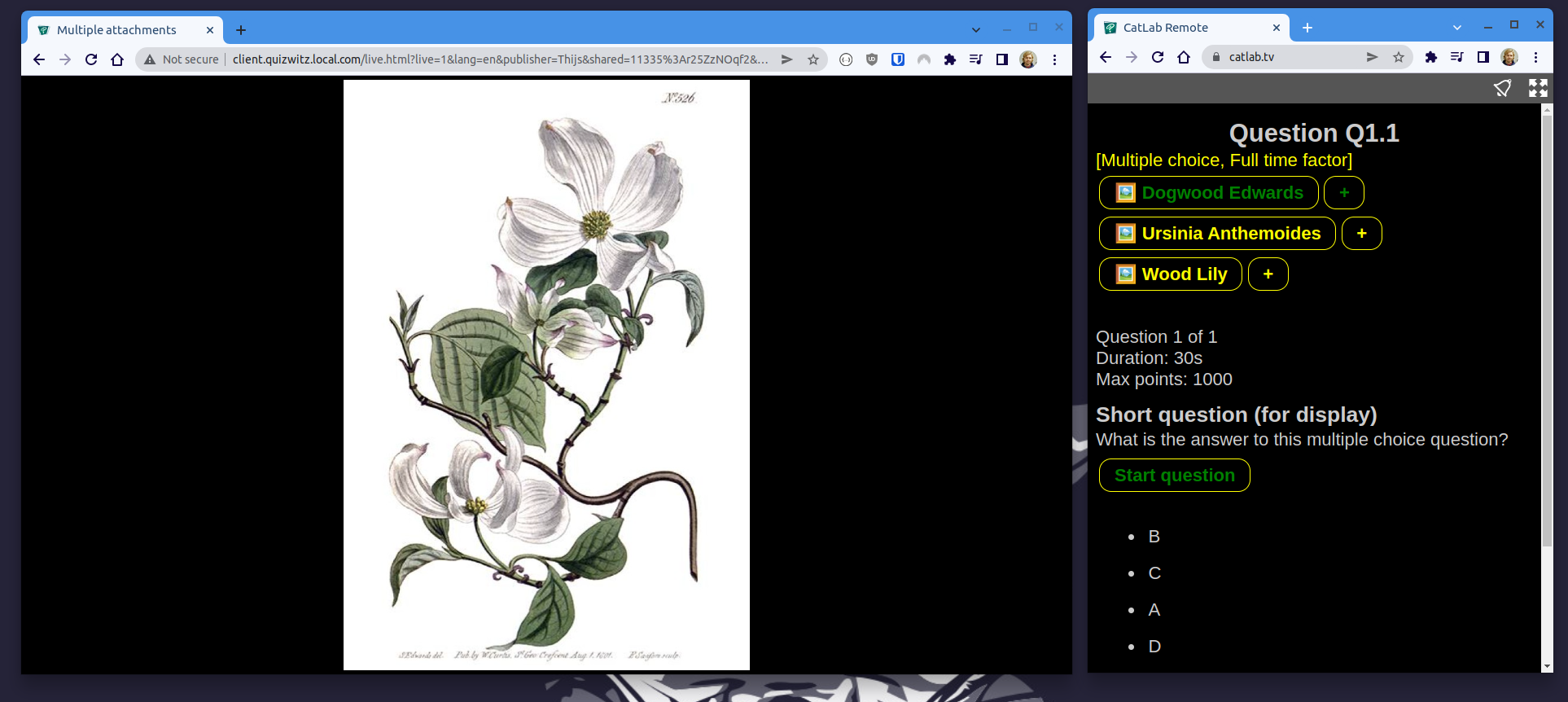This screenshot has width=1568, height=702.
Task: Click plus button beside Wood Lily
Action: click(x=1268, y=274)
